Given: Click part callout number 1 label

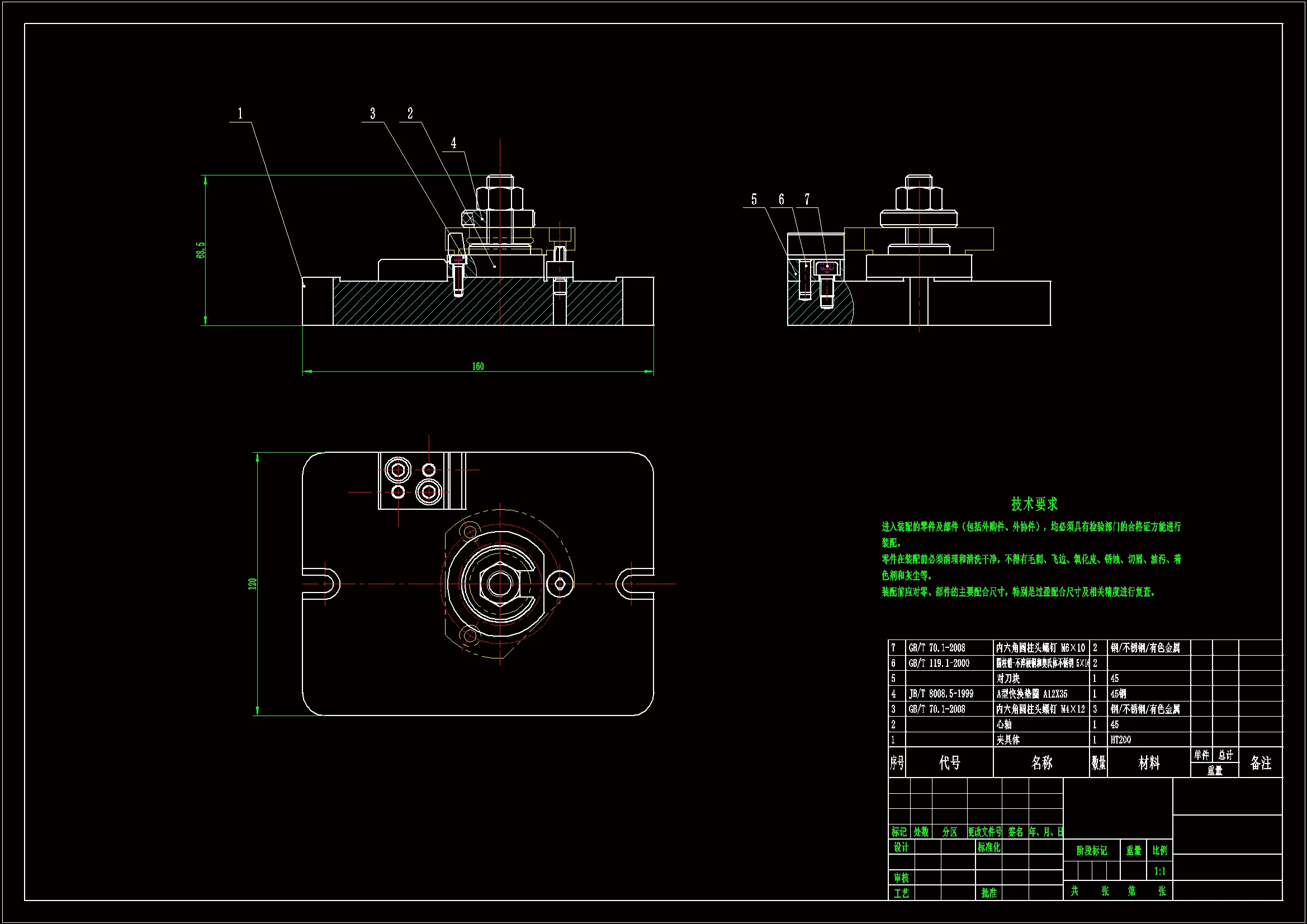Looking at the screenshot, I should pyautogui.click(x=240, y=113).
